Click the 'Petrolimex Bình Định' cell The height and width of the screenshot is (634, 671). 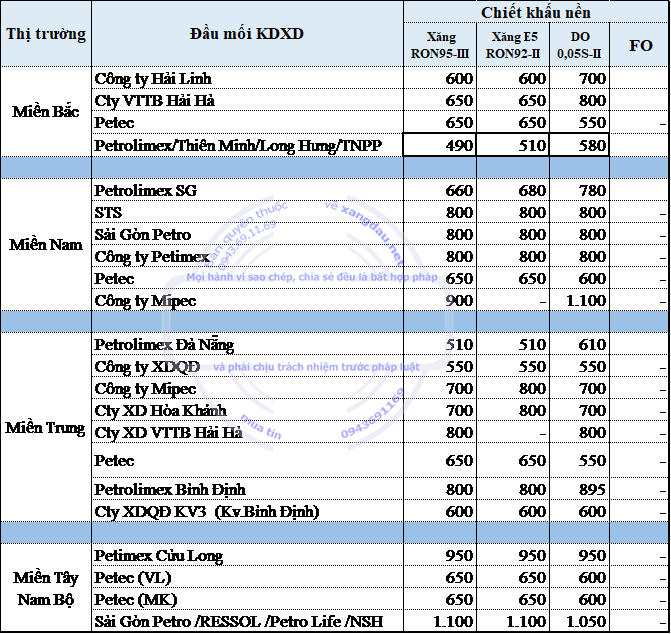[x=247, y=489]
